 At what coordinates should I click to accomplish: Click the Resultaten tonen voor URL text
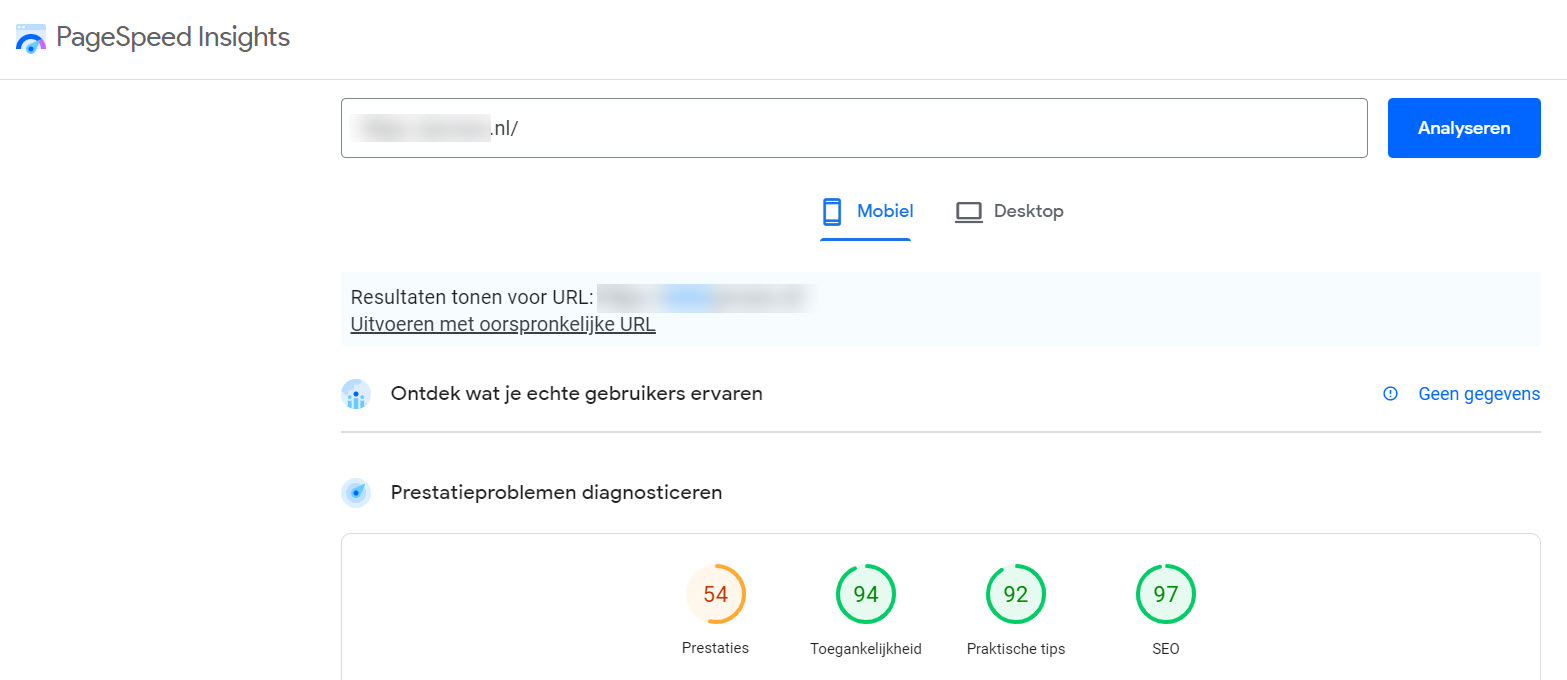[x=472, y=297]
